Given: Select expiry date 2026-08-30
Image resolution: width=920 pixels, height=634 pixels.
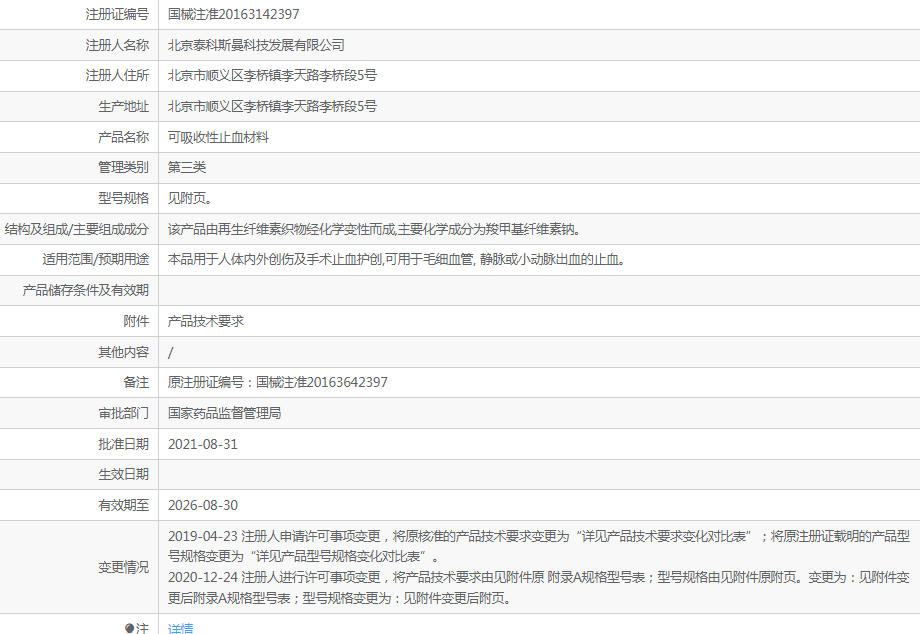Looking at the screenshot, I should 203,506.
